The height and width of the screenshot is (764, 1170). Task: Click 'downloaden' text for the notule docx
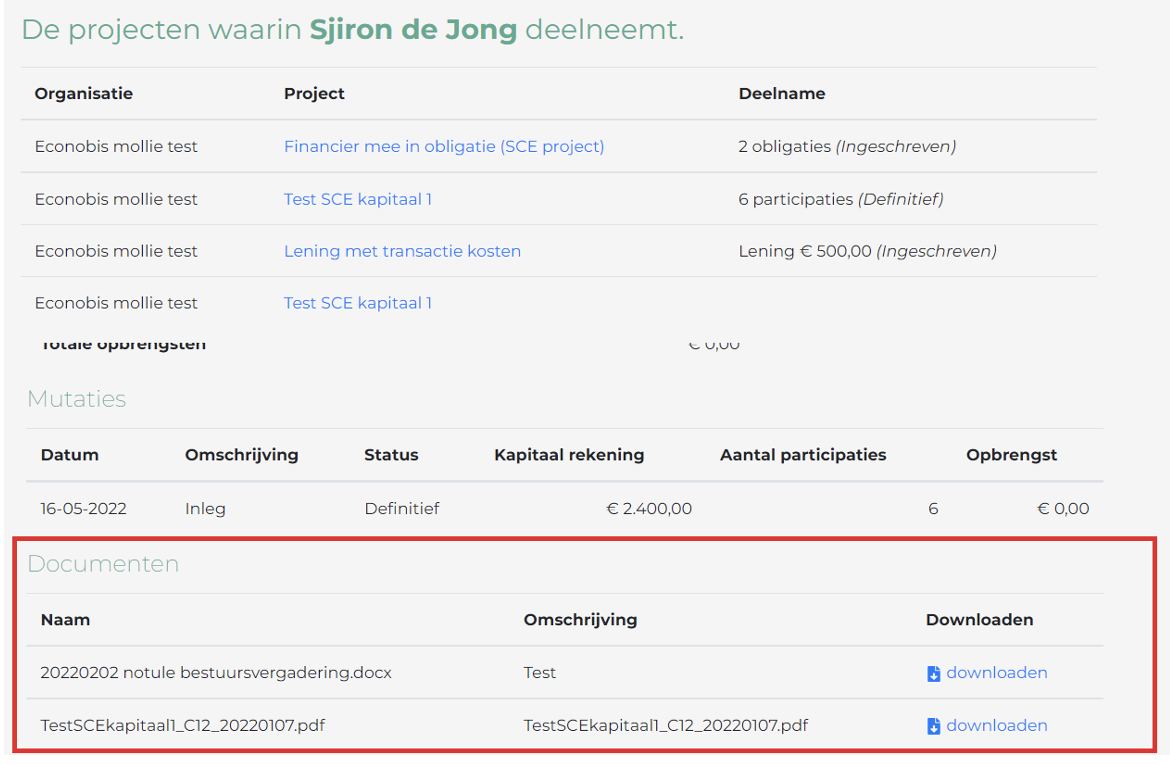[x=996, y=673]
